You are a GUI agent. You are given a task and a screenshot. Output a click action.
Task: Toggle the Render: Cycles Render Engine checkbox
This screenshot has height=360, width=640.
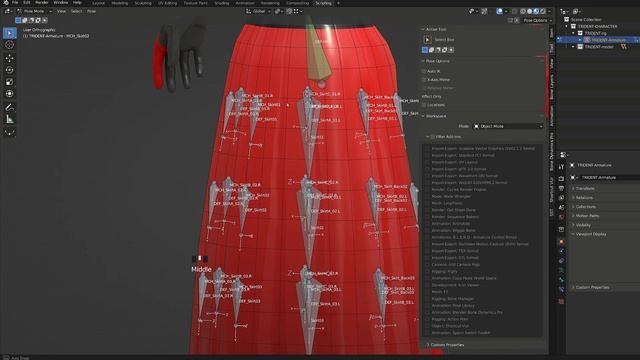click(x=427, y=189)
